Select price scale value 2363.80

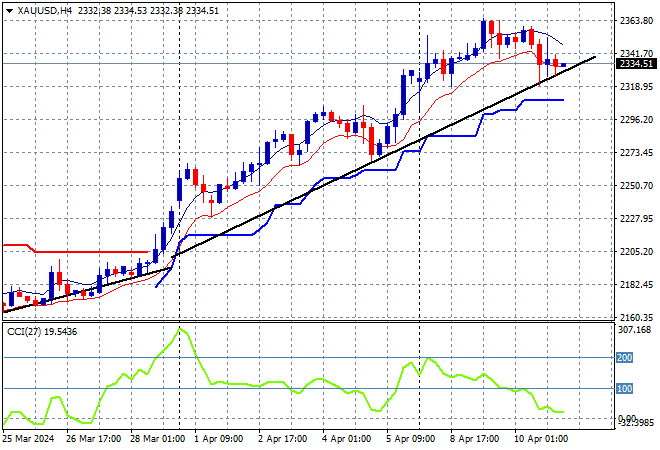tap(636, 21)
